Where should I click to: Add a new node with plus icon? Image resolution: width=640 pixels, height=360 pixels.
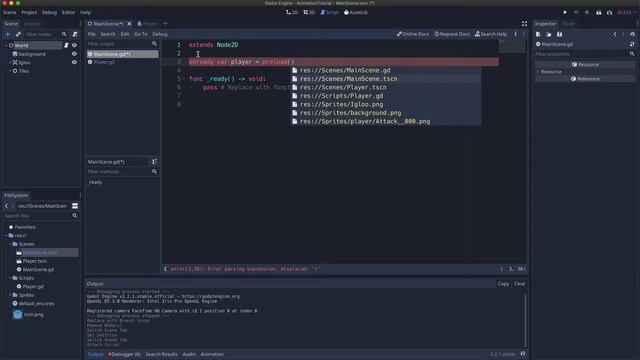8,35
